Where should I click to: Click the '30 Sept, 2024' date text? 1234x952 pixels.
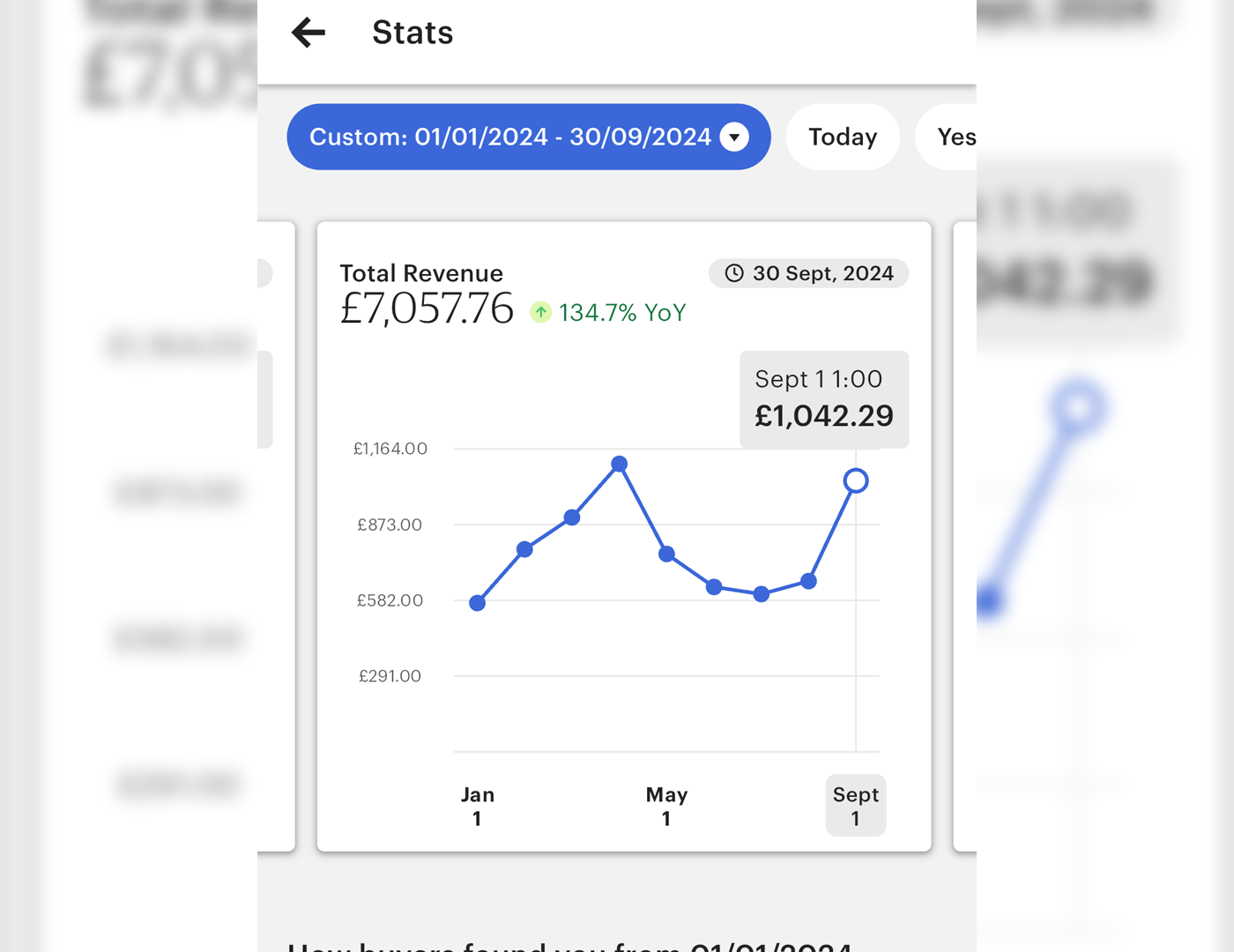[822, 273]
